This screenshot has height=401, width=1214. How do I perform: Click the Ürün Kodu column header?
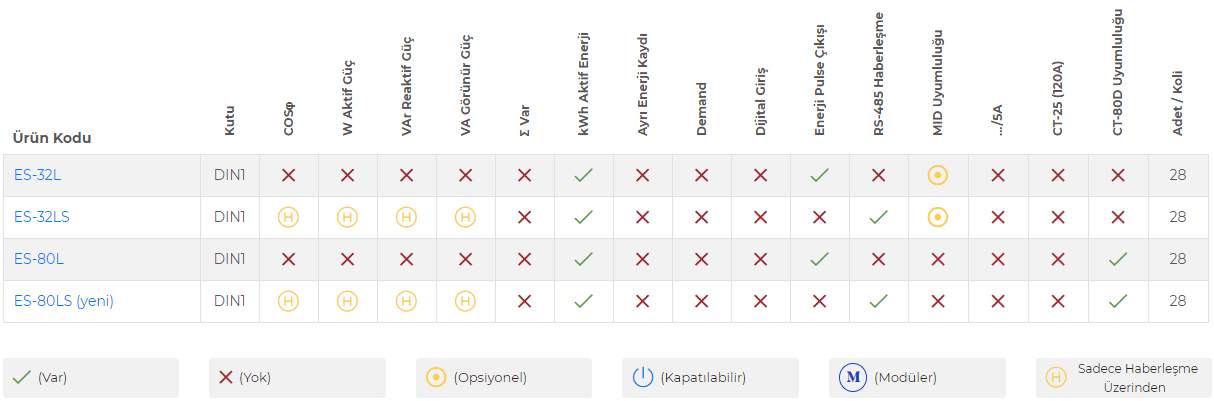click(x=52, y=138)
